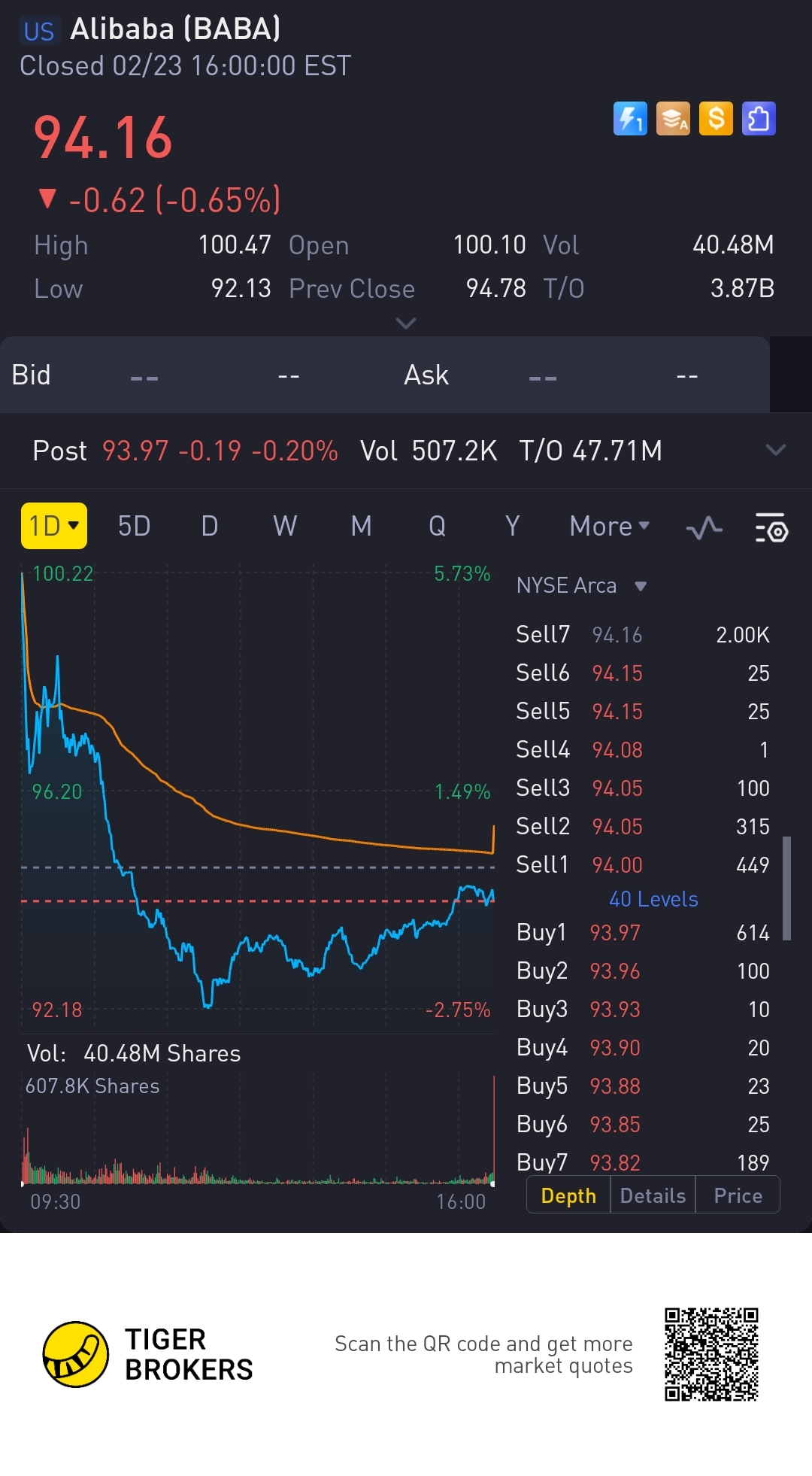Tap the US market badge
Image resolution: width=812 pixels, height=1476 pixels.
pos(39,31)
